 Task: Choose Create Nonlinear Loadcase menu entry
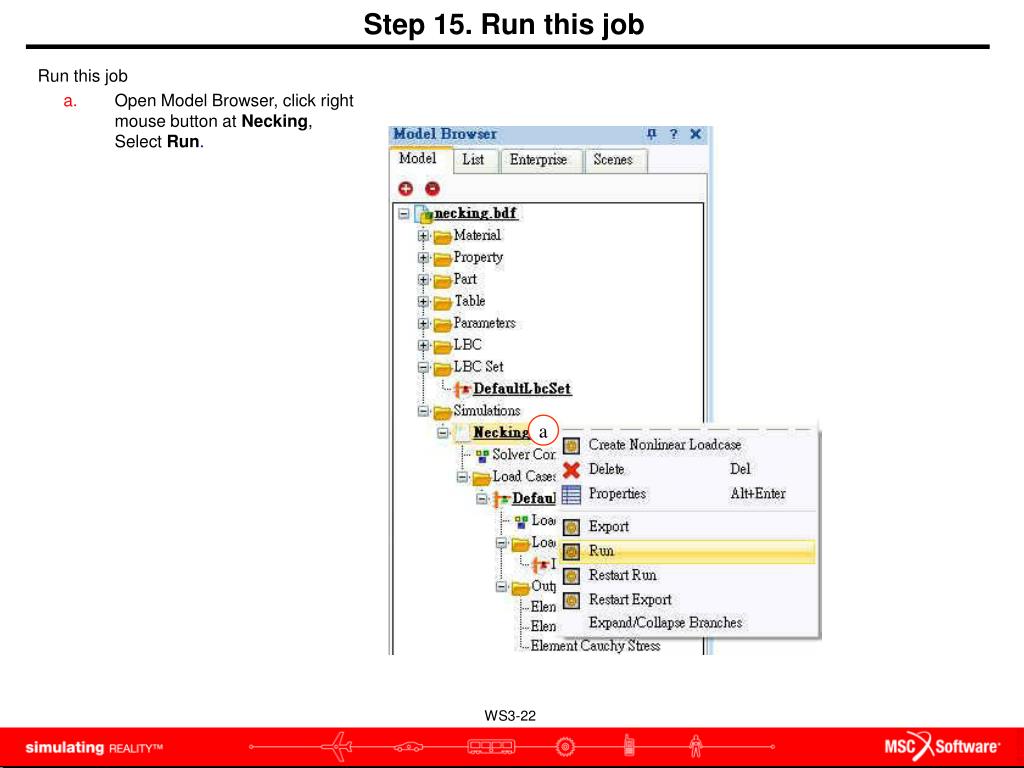(x=688, y=445)
